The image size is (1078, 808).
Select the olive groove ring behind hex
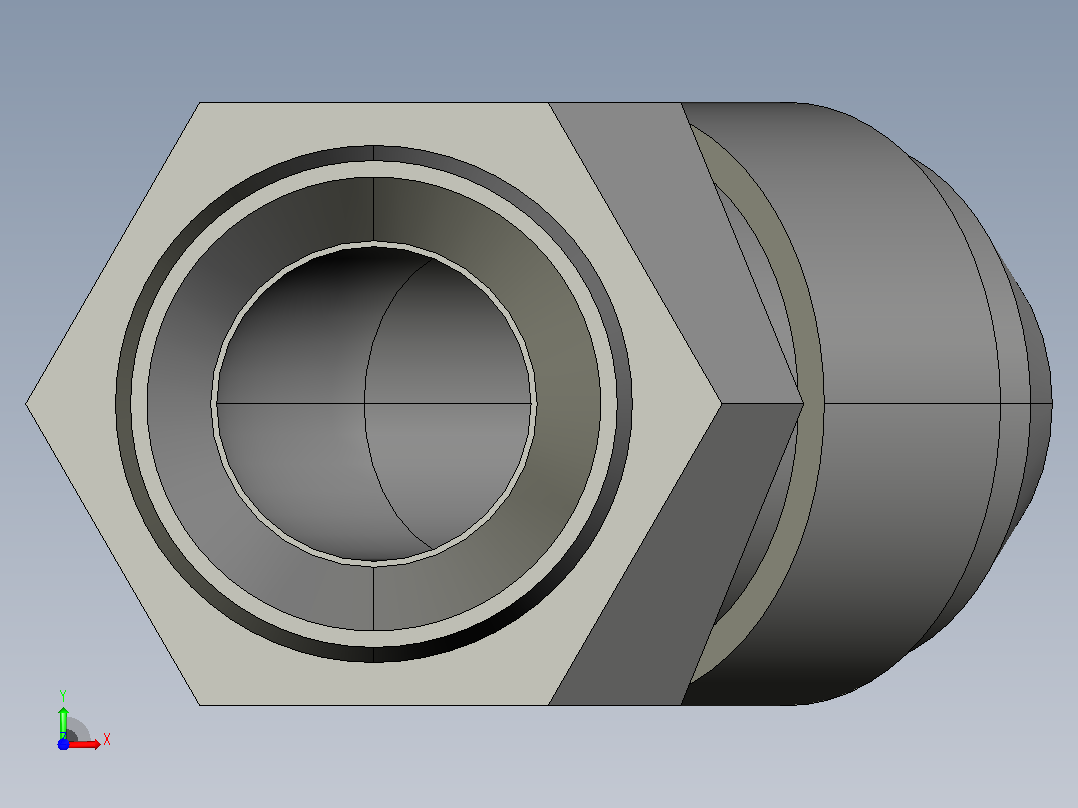point(810,404)
